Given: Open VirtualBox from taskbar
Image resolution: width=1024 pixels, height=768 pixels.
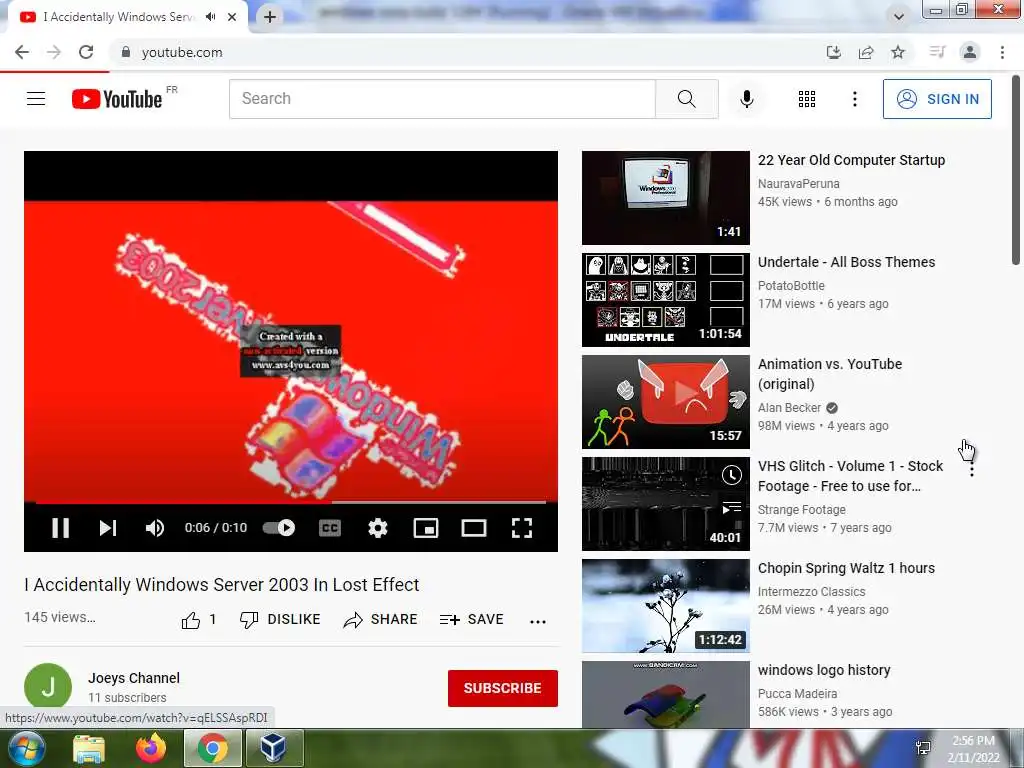Looking at the screenshot, I should click(274, 748).
